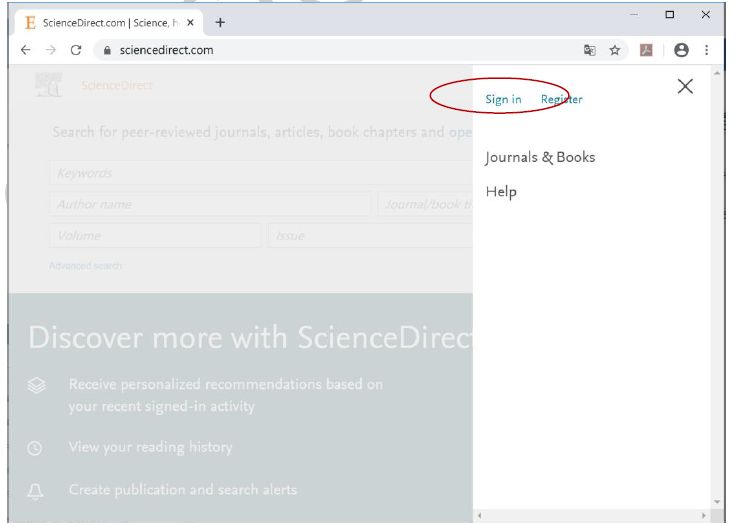Click the Author name field
The image size is (740, 526).
[x=210, y=204]
